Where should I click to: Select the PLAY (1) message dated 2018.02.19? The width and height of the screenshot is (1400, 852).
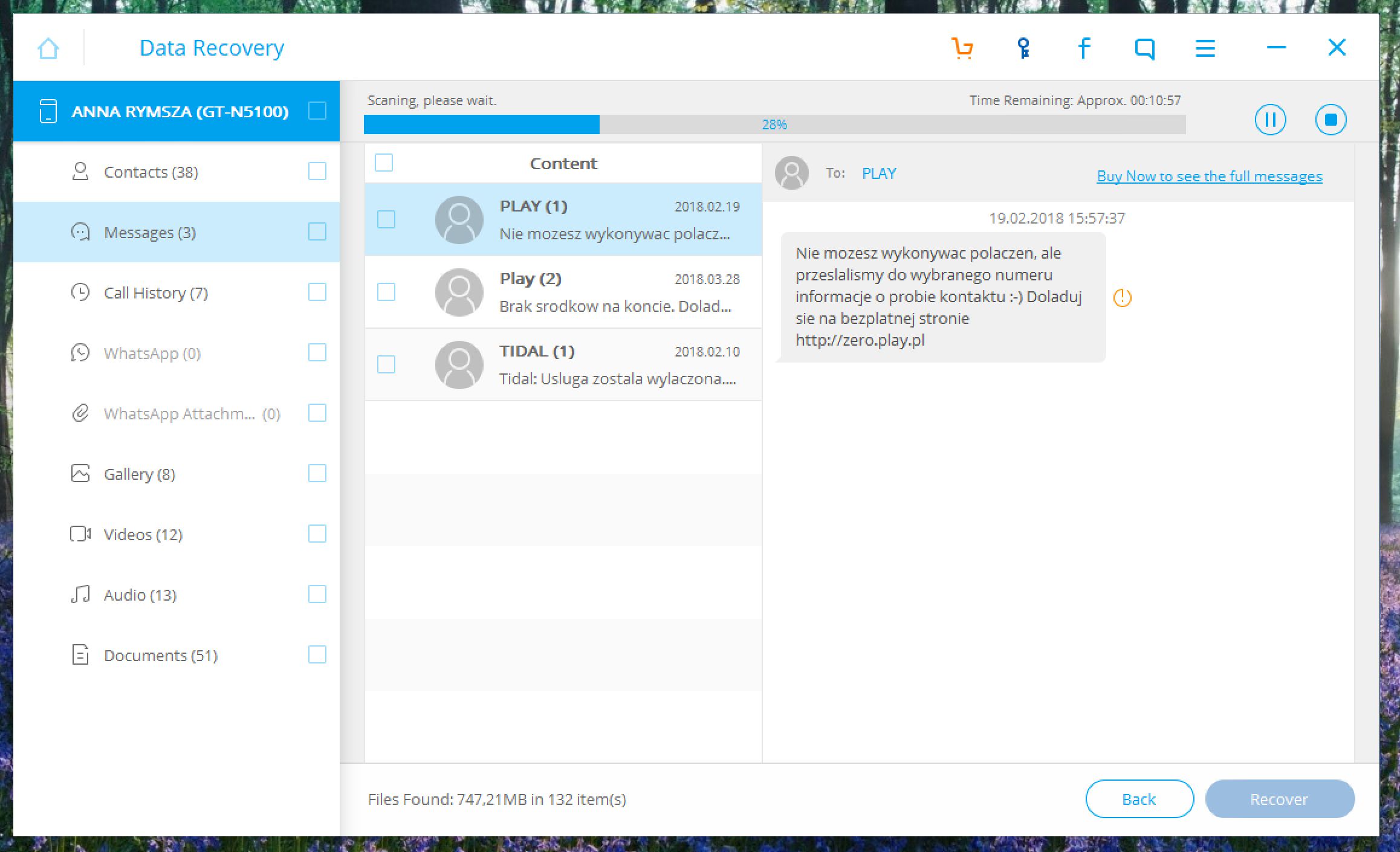pos(563,219)
